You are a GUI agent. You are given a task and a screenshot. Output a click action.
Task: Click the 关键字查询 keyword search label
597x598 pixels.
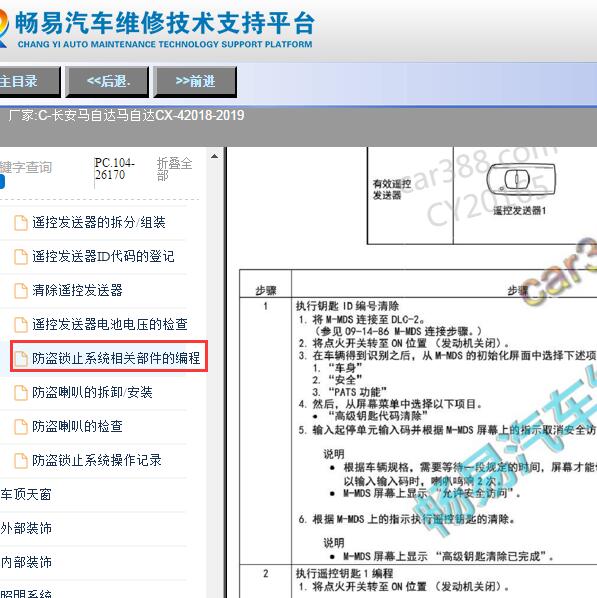[26, 167]
